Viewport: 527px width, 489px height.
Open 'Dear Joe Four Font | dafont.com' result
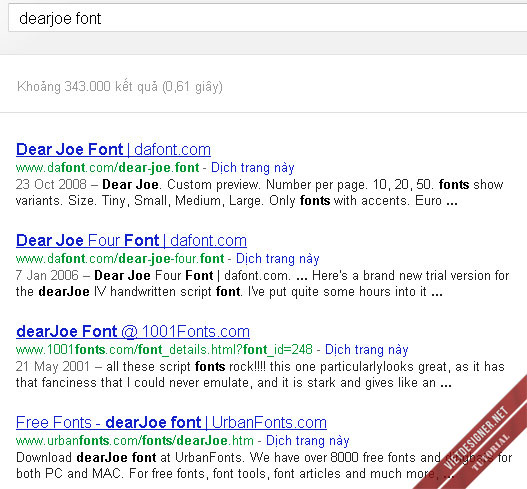tap(131, 240)
